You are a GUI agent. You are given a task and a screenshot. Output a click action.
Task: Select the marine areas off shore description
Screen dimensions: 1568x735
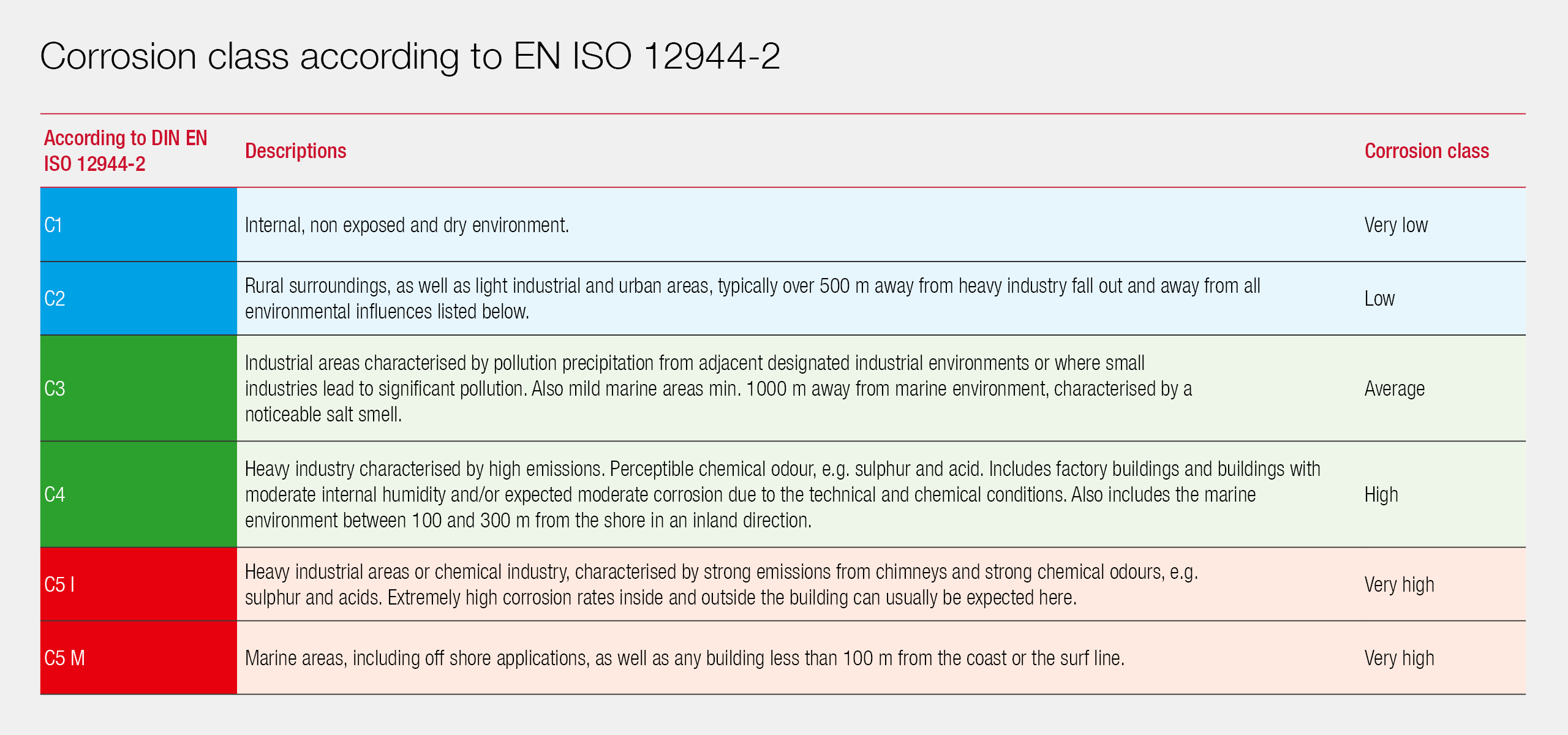pos(684,658)
